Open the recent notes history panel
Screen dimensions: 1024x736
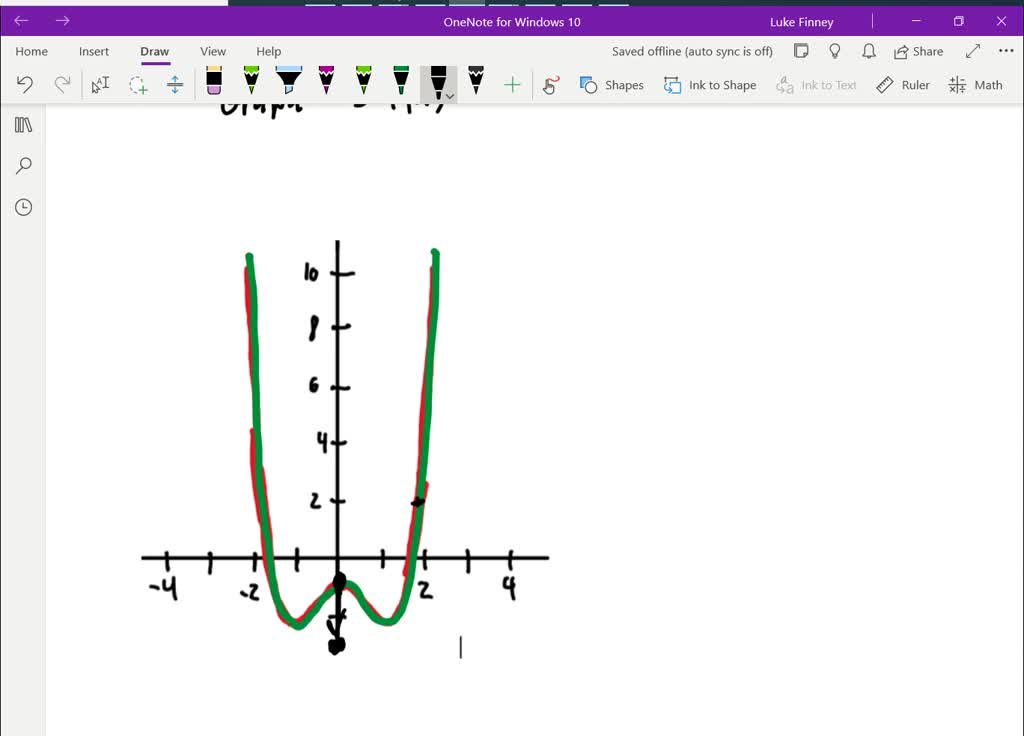23,207
